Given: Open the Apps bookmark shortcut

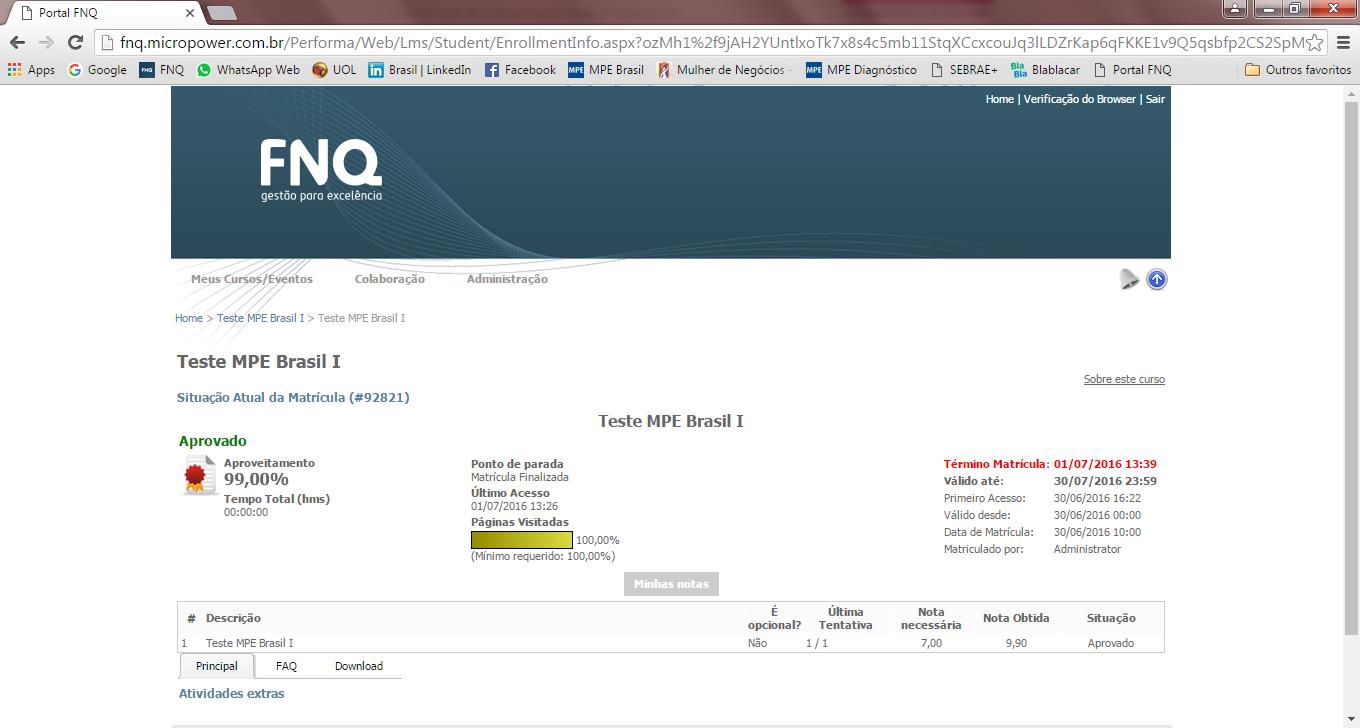Looking at the screenshot, I should 31,70.
